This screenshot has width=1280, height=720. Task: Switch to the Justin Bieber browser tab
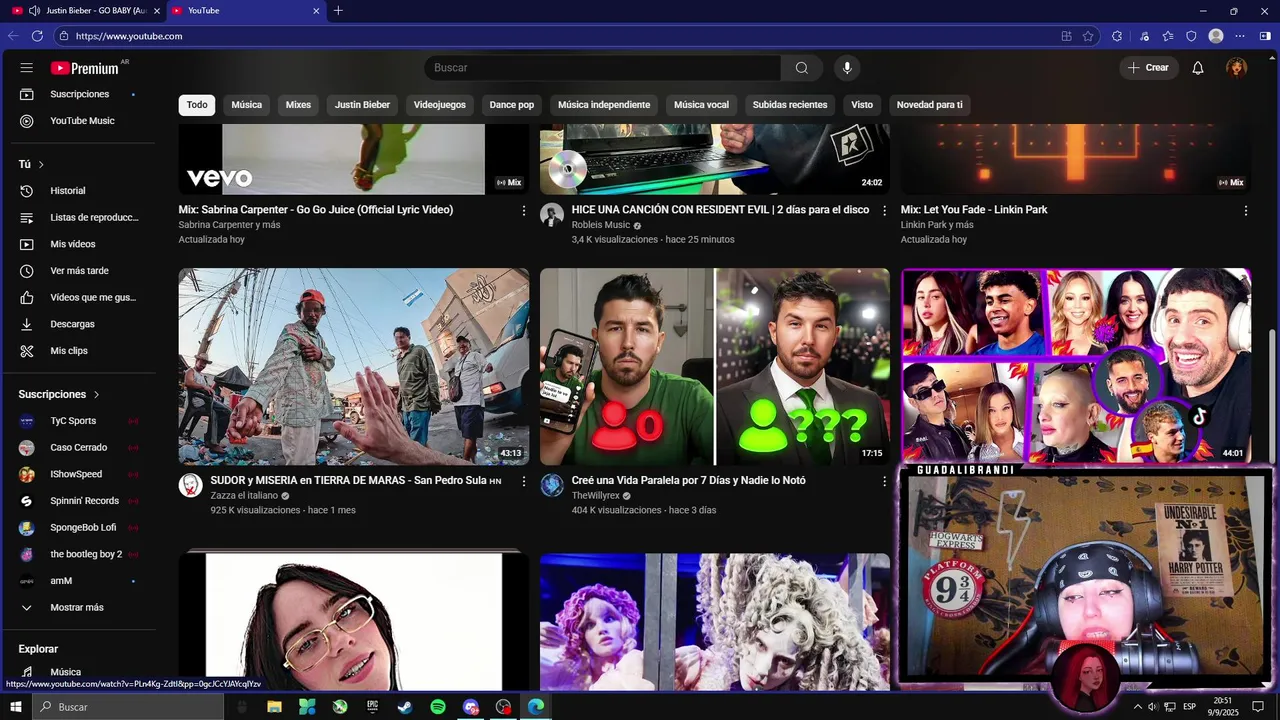click(86, 11)
